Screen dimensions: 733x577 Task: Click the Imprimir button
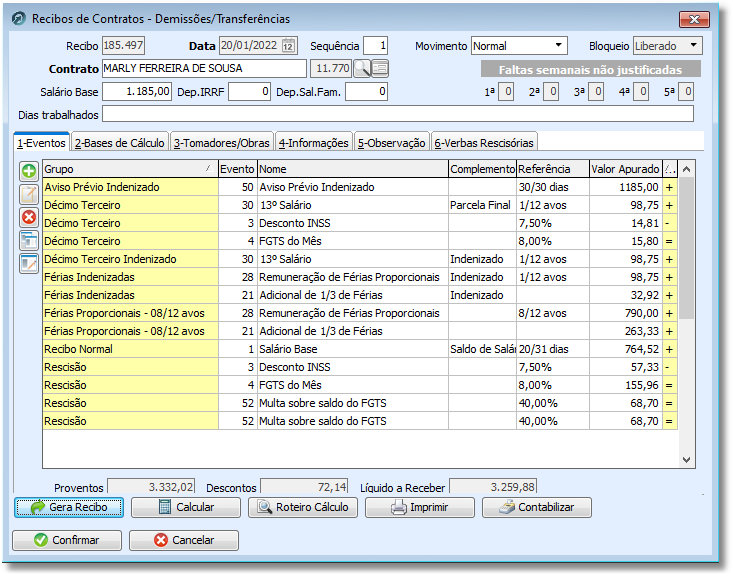pos(419,507)
